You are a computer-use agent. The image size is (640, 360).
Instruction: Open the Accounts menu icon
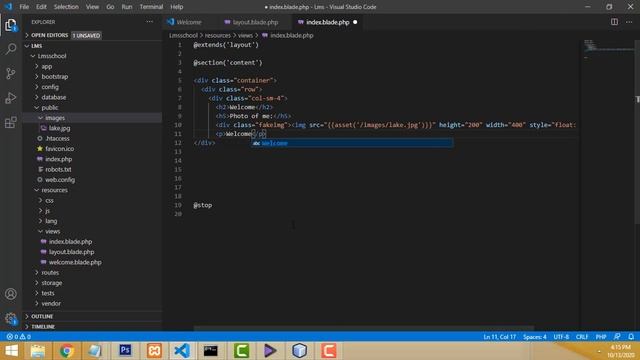pos(11,294)
